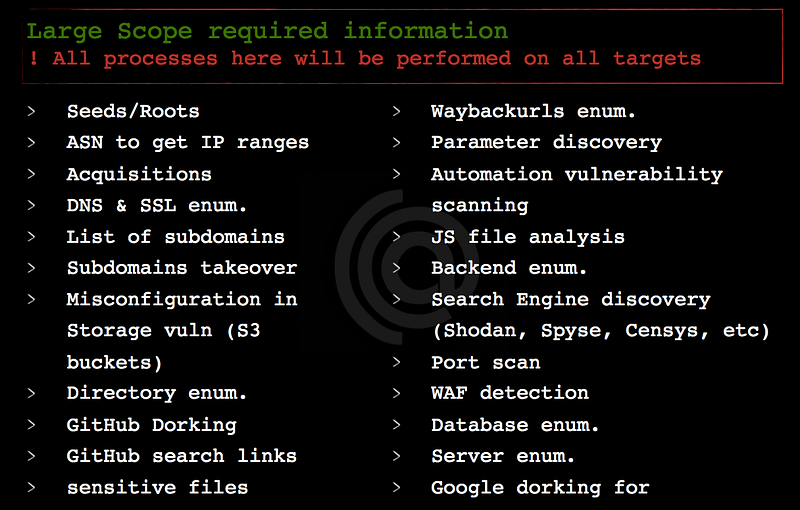Select the Large Scope required information heading

coord(267,31)
